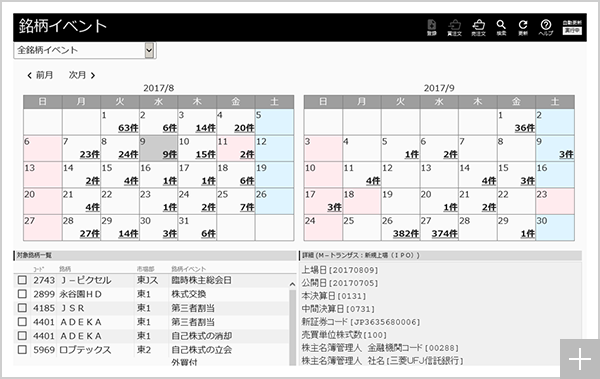Open 15件 events on August 10

205,154
